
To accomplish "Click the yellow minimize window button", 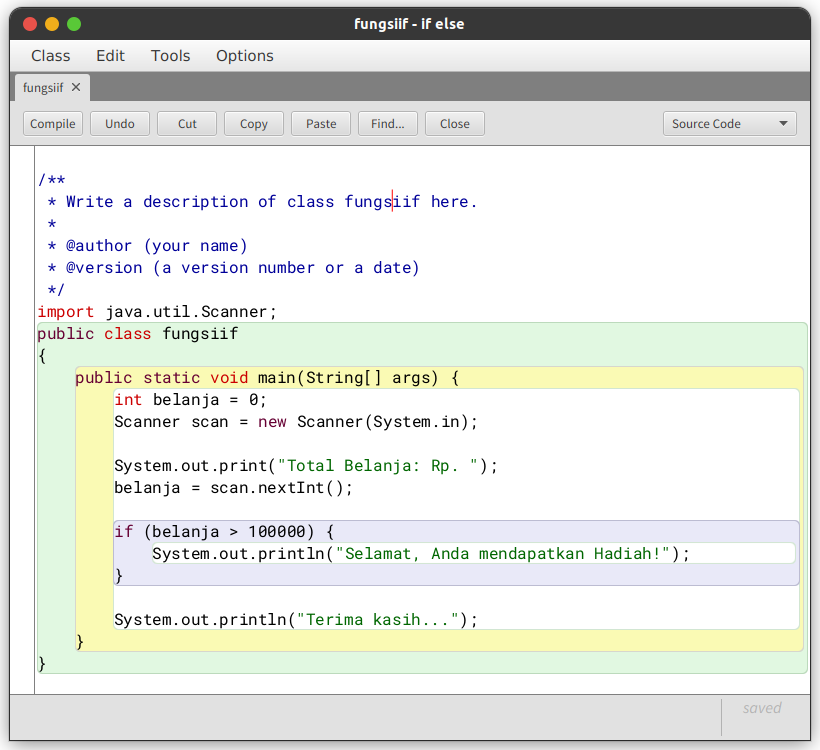I will 52,24.
